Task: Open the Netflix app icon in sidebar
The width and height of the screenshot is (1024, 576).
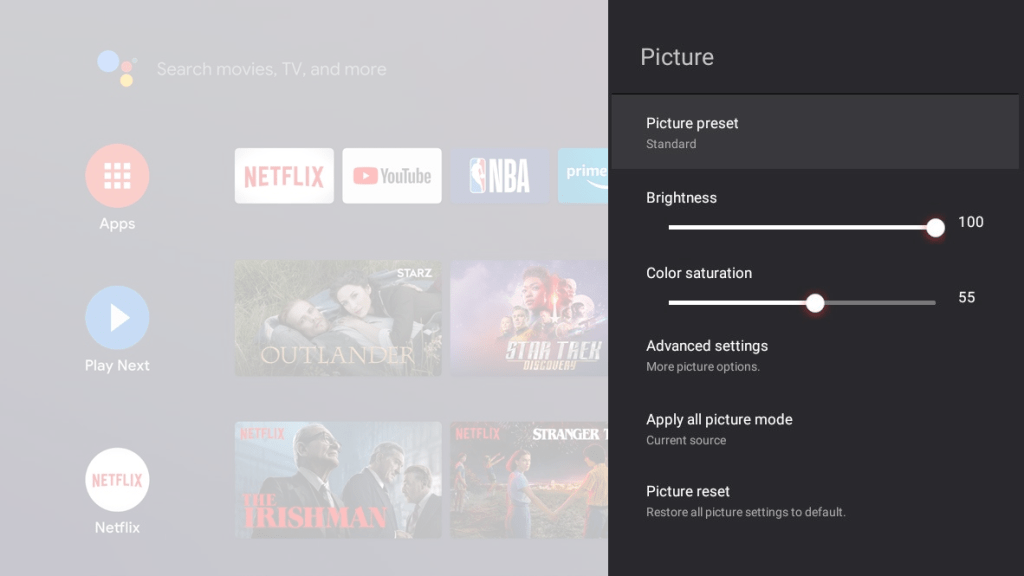Action: click(117, 479)
